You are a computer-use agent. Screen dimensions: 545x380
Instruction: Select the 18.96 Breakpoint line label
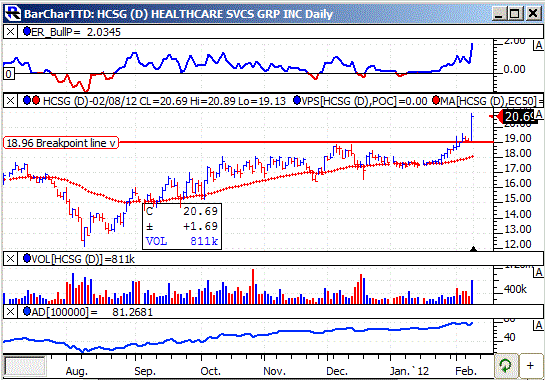61,143
